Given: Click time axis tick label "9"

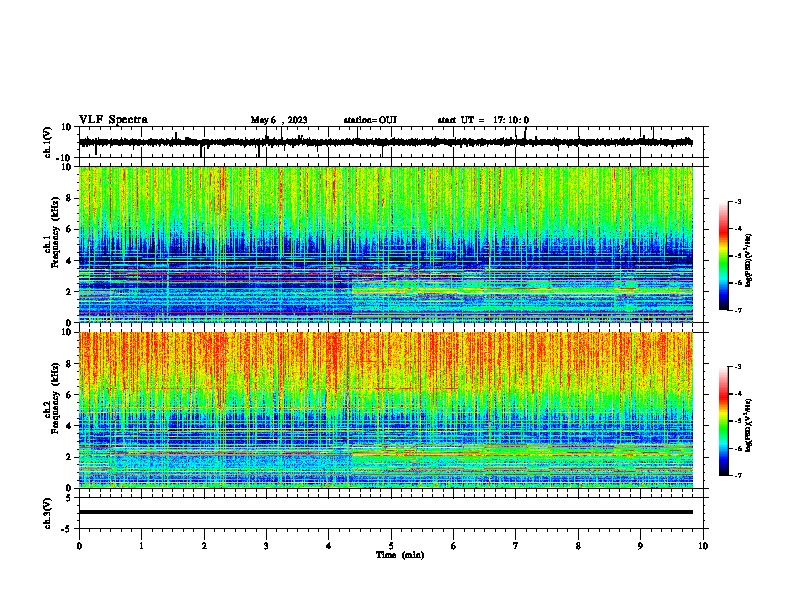Looking at the screenshot, I should coord(640,546).
